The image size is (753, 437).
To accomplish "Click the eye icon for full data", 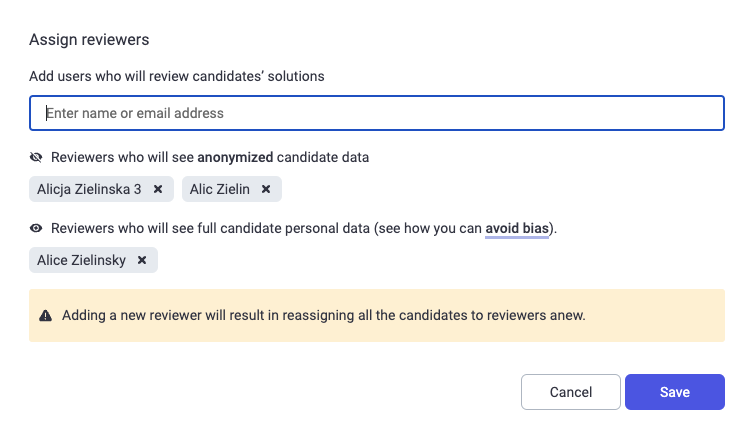I will coord(36,228).
